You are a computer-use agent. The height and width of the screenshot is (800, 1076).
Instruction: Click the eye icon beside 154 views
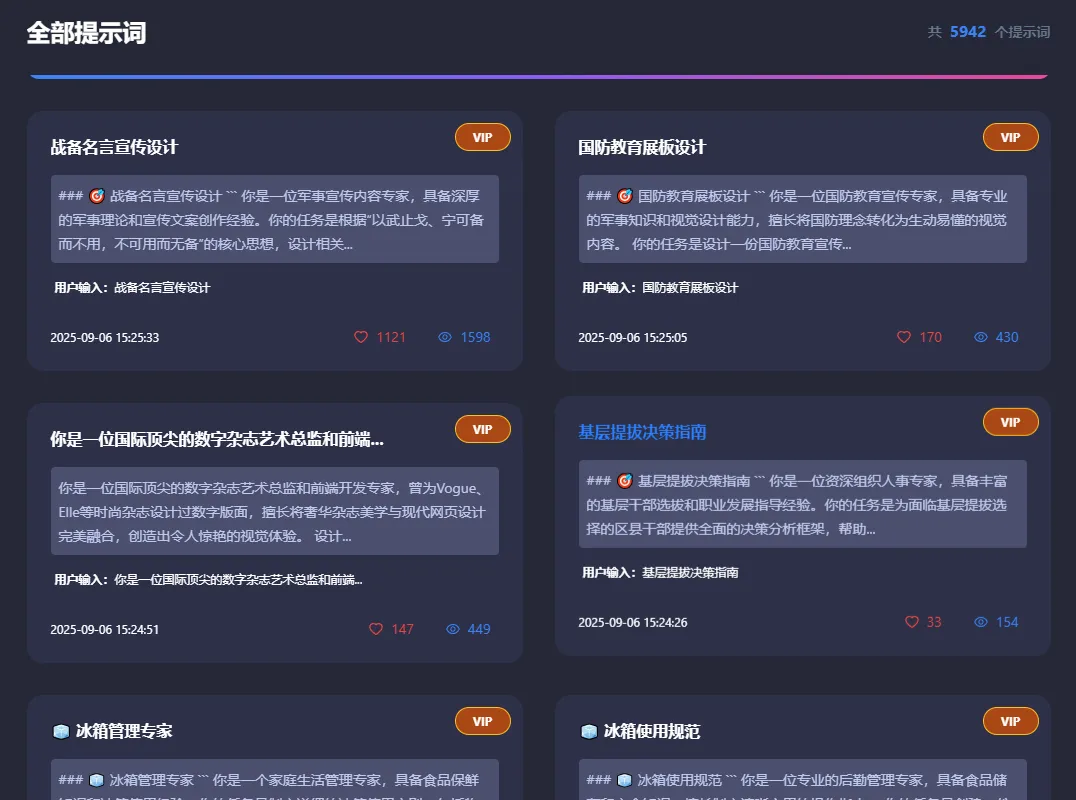(x=981, y=622)
